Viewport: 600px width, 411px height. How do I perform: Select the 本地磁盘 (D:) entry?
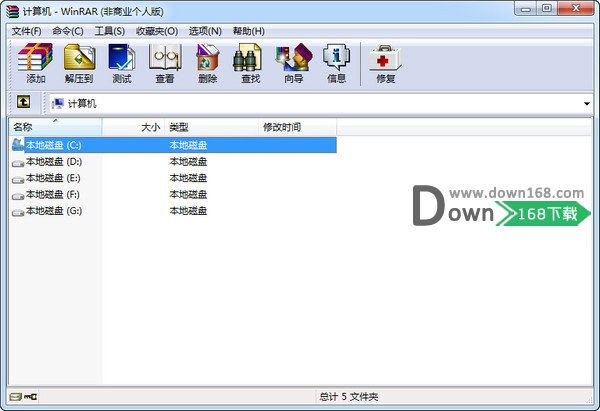tap(54, 161)
